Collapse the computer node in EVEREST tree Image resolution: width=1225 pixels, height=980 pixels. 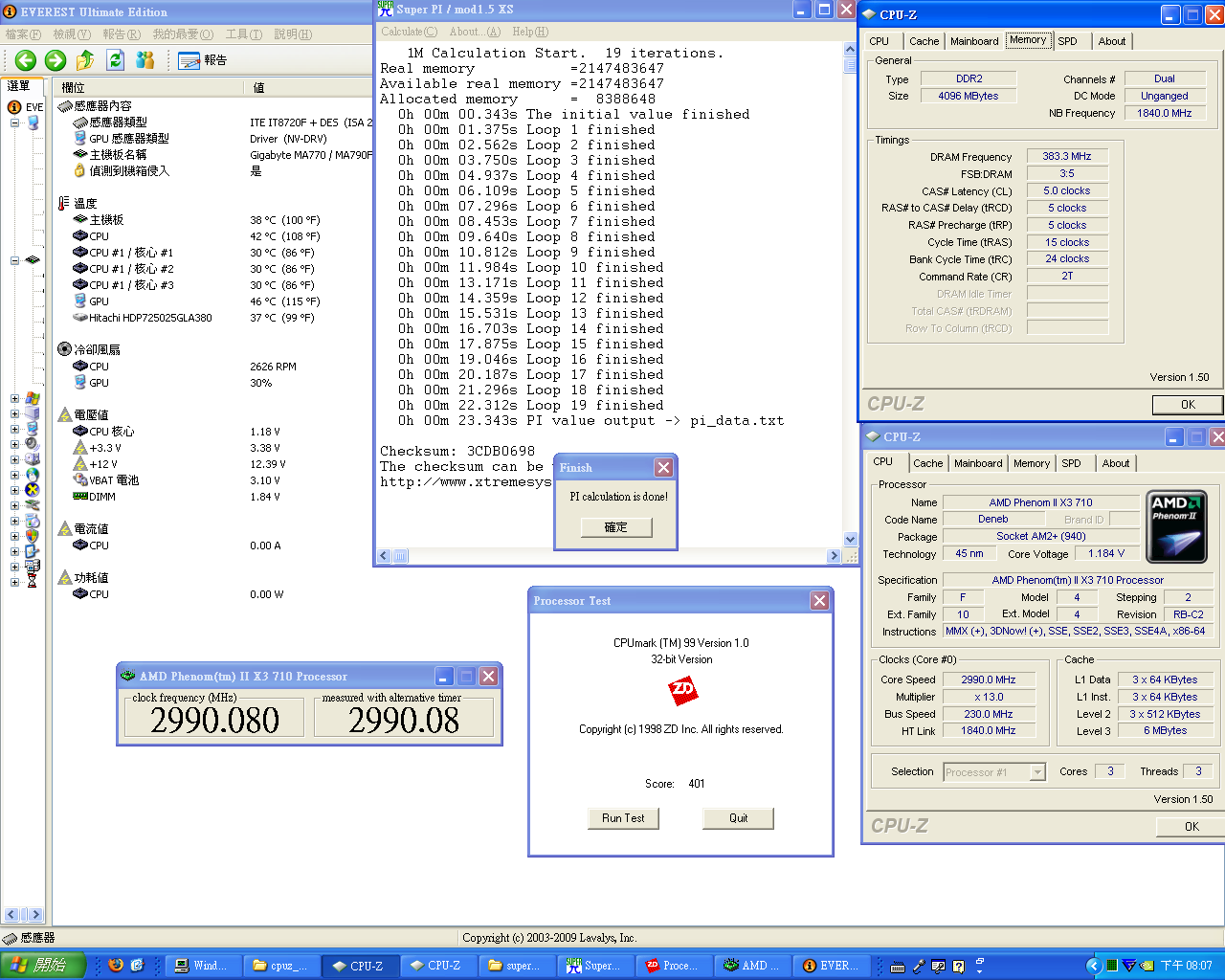[14, 122]
